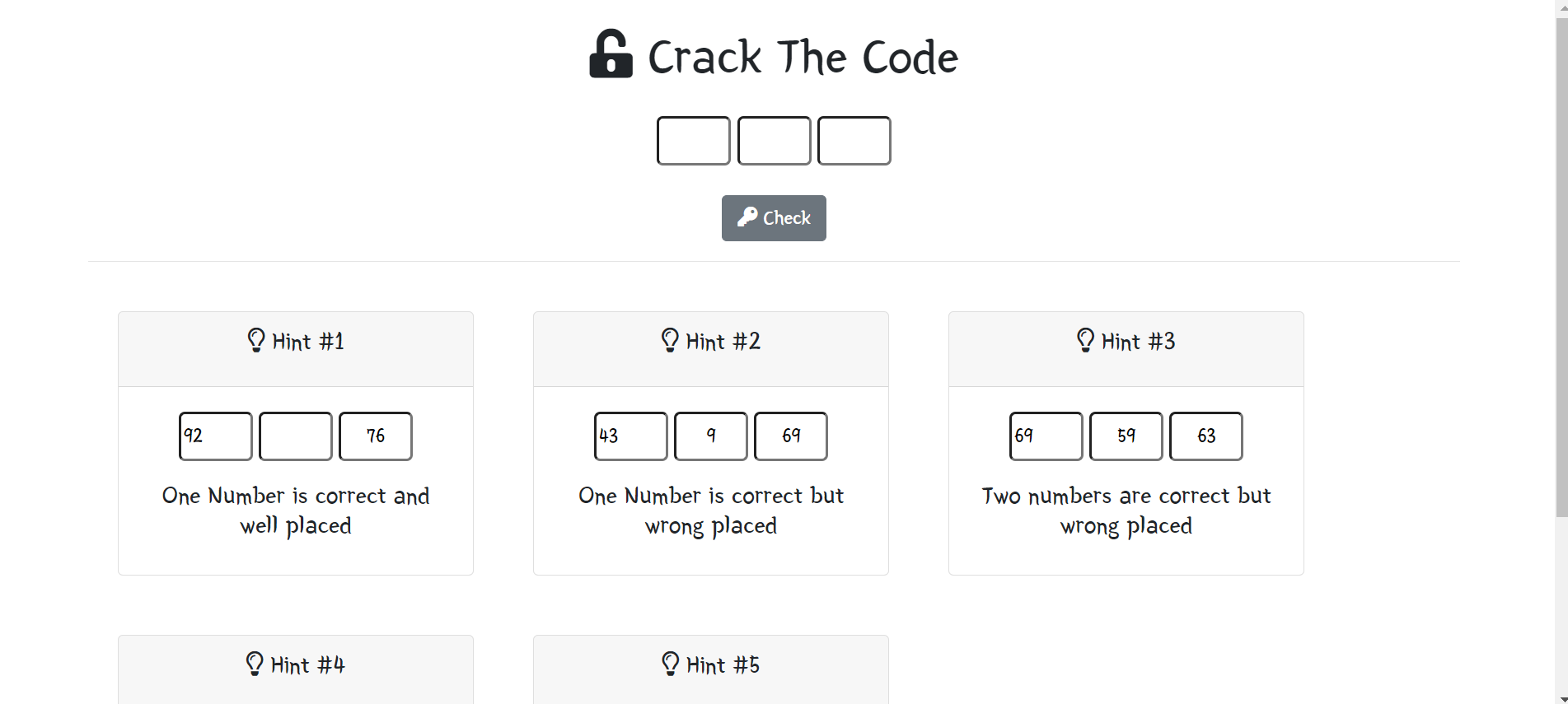Image resolution: width=1568 pixels, height=704 pixels.
Task: Click the empty middle box in Hint #1
Action: pyautogui.click(x=295, y=436)
